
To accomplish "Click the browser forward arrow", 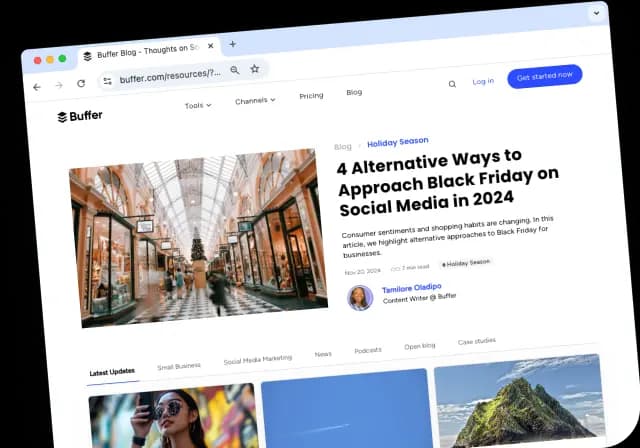I will tap(59, 85).
